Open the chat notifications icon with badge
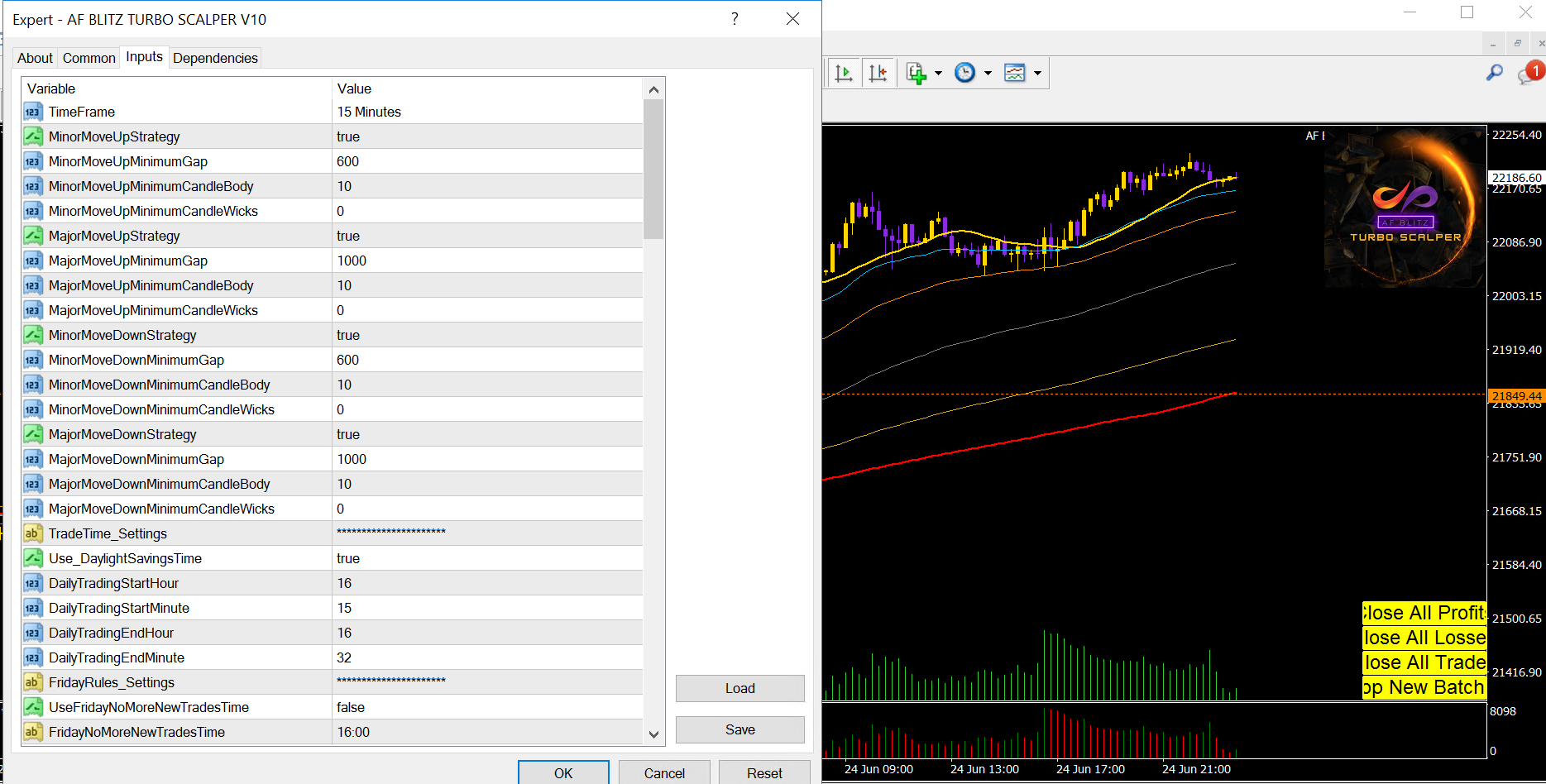 coord(1529,73)
